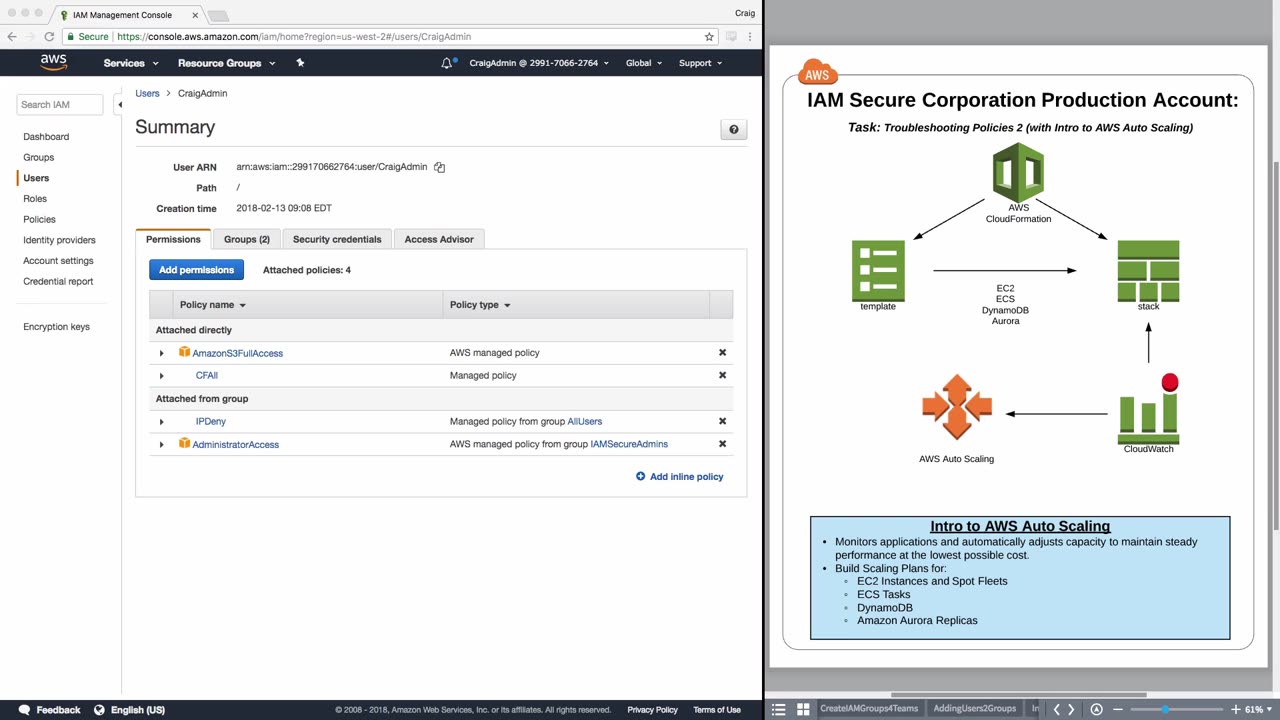Open the Global region dropdown

[x=644, y=63]
